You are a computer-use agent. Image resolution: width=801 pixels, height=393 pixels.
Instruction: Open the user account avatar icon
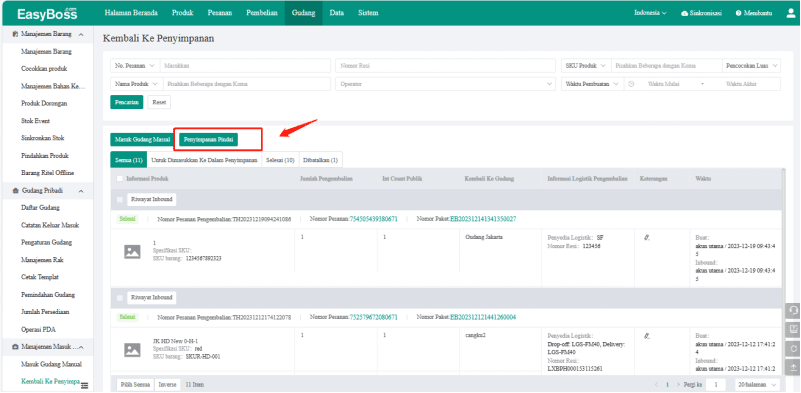[790, 13]
